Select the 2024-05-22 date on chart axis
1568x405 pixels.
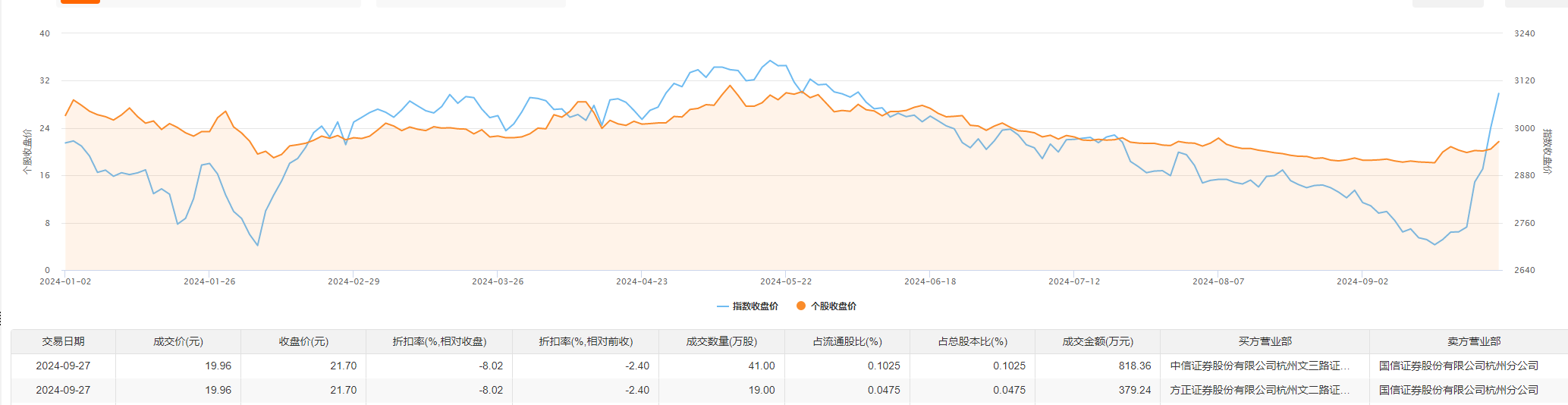click(786, 281)
